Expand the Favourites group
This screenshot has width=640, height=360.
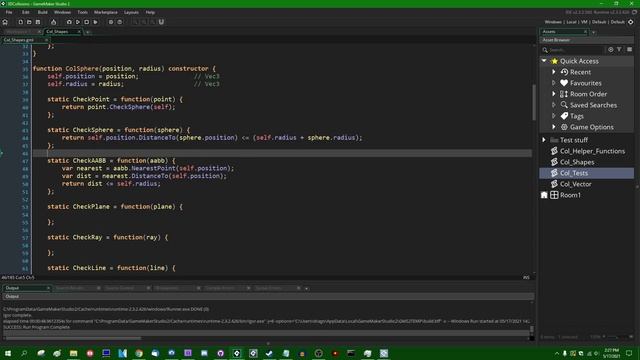tap(554, 83)
